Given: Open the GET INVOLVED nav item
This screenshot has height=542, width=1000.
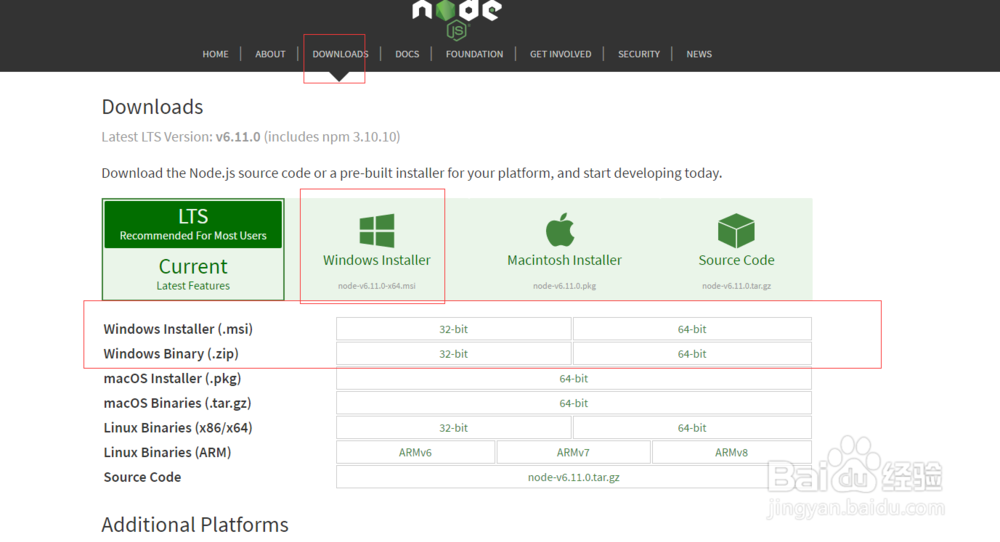Looking at the screenshot, I should tap(561, 54).
